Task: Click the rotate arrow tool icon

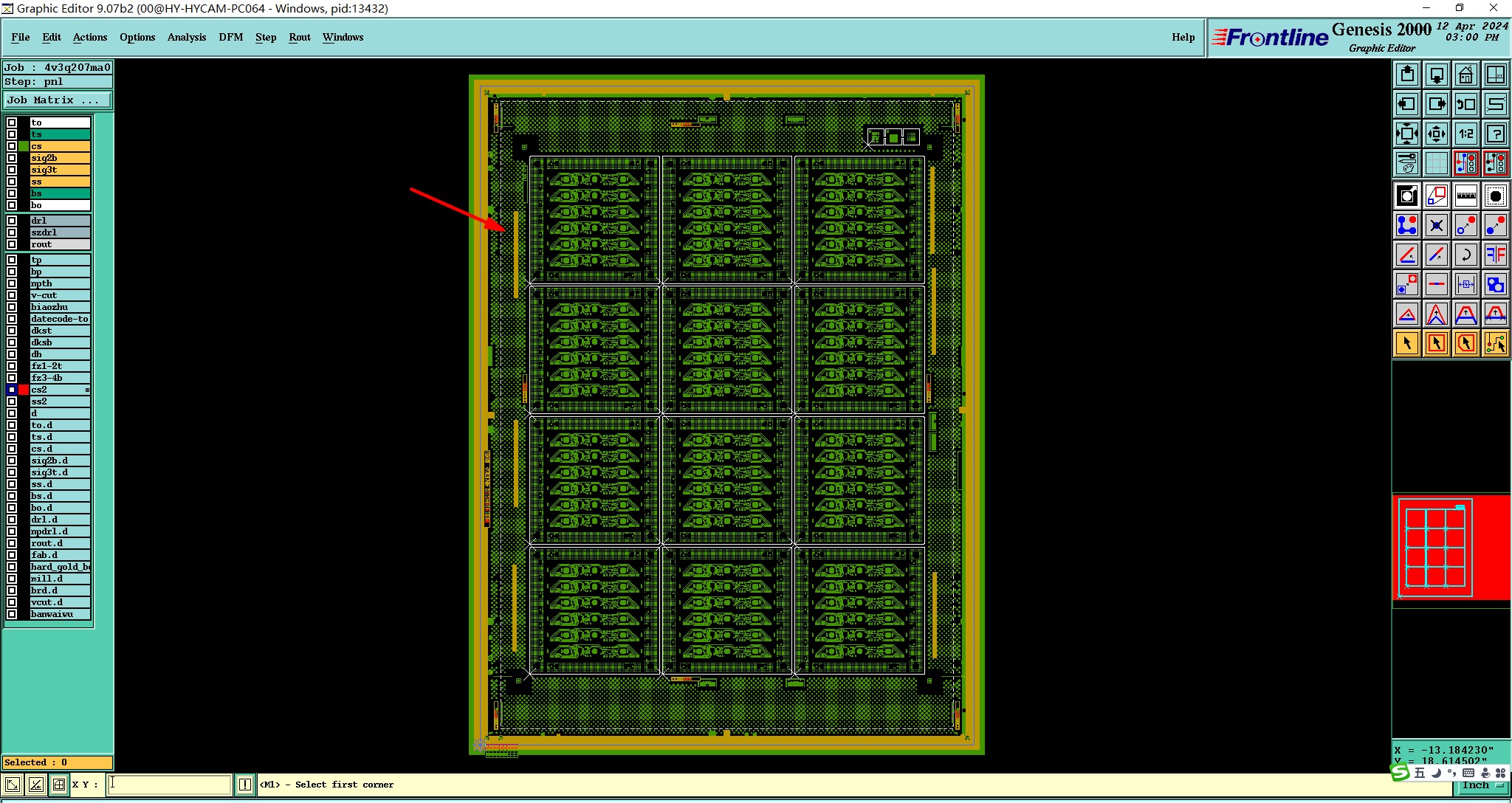Action: pos(1465,255)
